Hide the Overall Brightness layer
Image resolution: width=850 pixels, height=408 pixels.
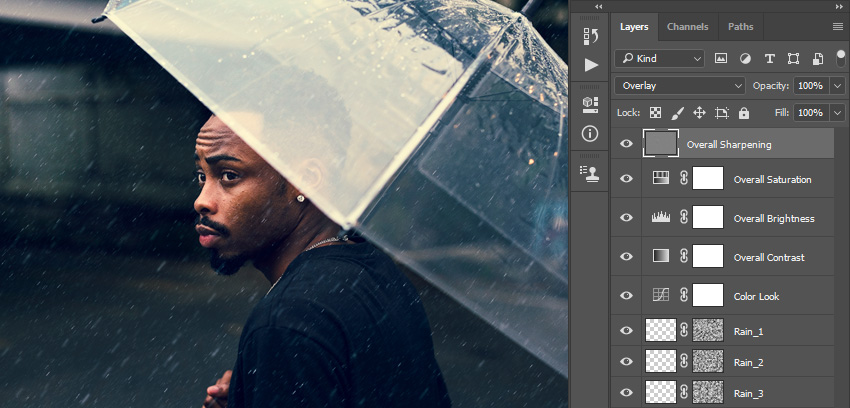point(626,217)
